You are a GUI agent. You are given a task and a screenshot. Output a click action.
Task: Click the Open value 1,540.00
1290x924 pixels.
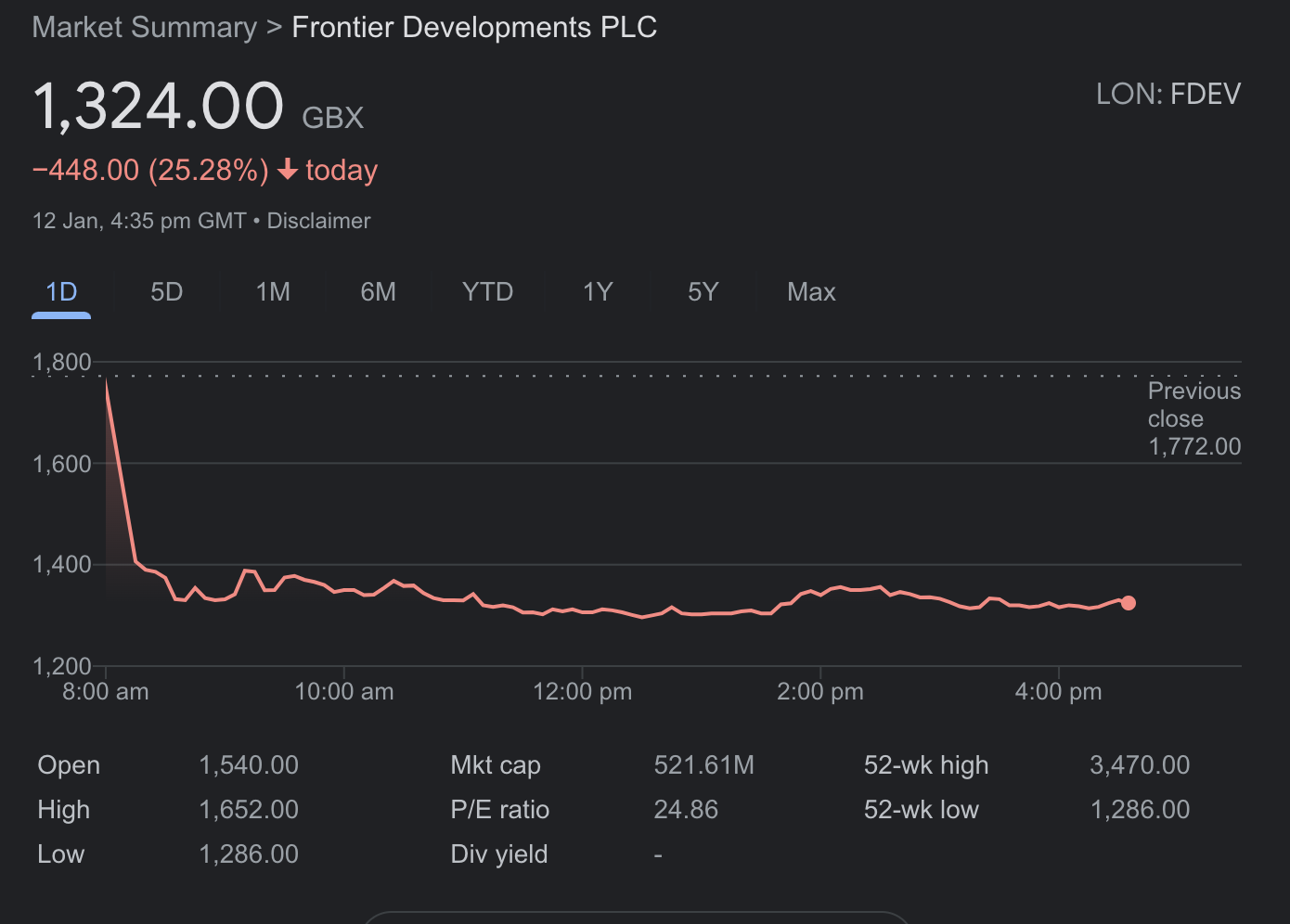[249, 765]
